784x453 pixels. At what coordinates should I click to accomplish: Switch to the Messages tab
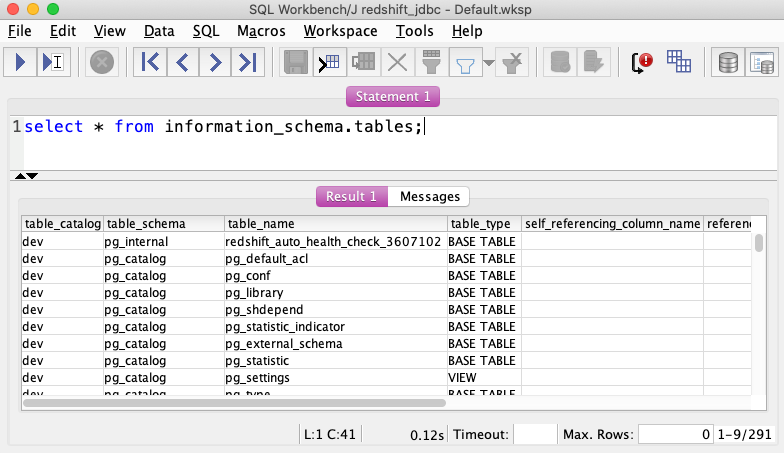pyautogui.click(x=430, y=196)
